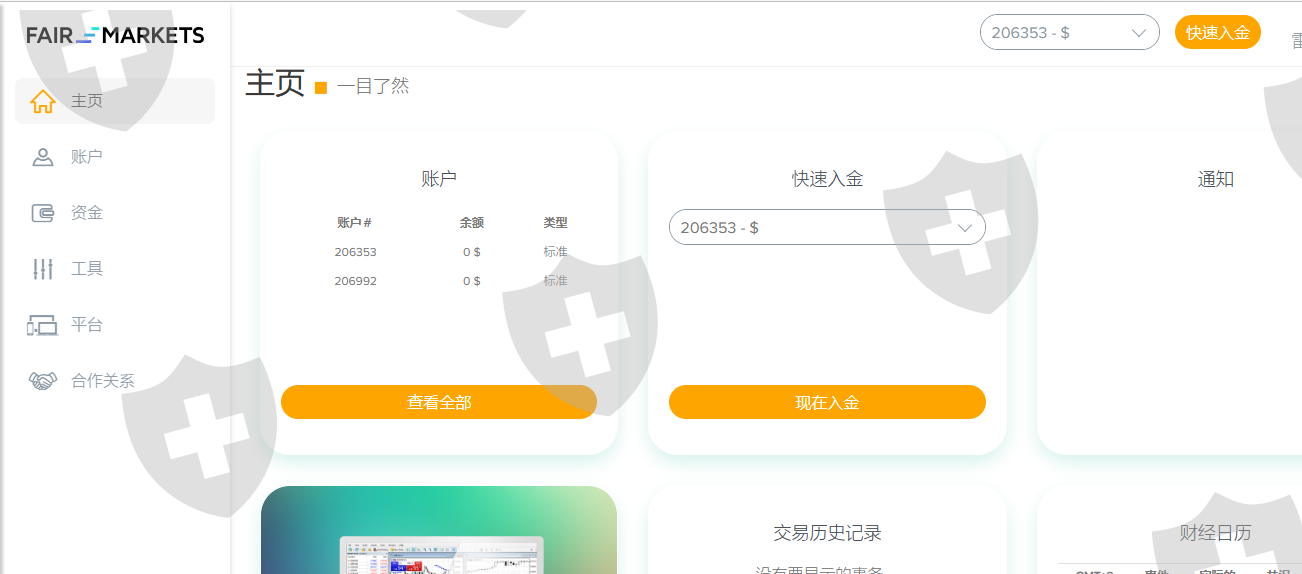Click the 0 $ balance of account 206353
The image size is (1302, 574).
(x=472, y=252)
